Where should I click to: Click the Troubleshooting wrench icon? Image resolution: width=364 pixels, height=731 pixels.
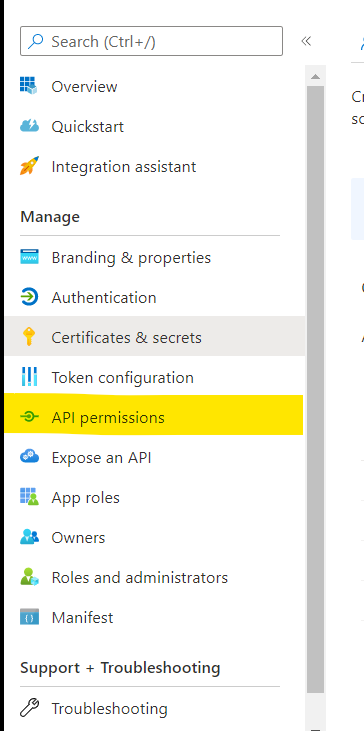pyautogui.click(x=29, y=708)
